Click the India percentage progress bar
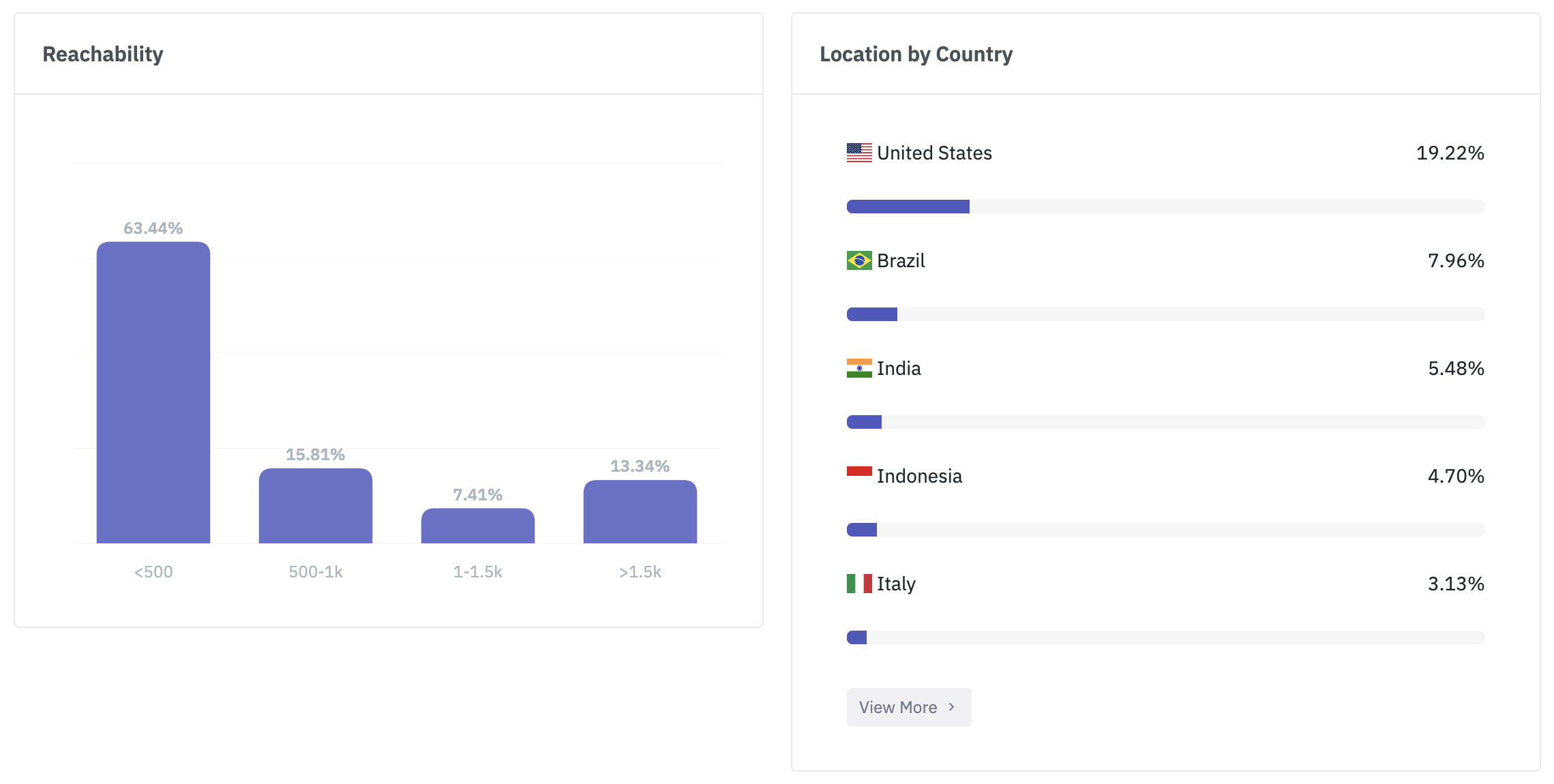The height and width of the screenshot is (784, 1554). click(1166, 422)
